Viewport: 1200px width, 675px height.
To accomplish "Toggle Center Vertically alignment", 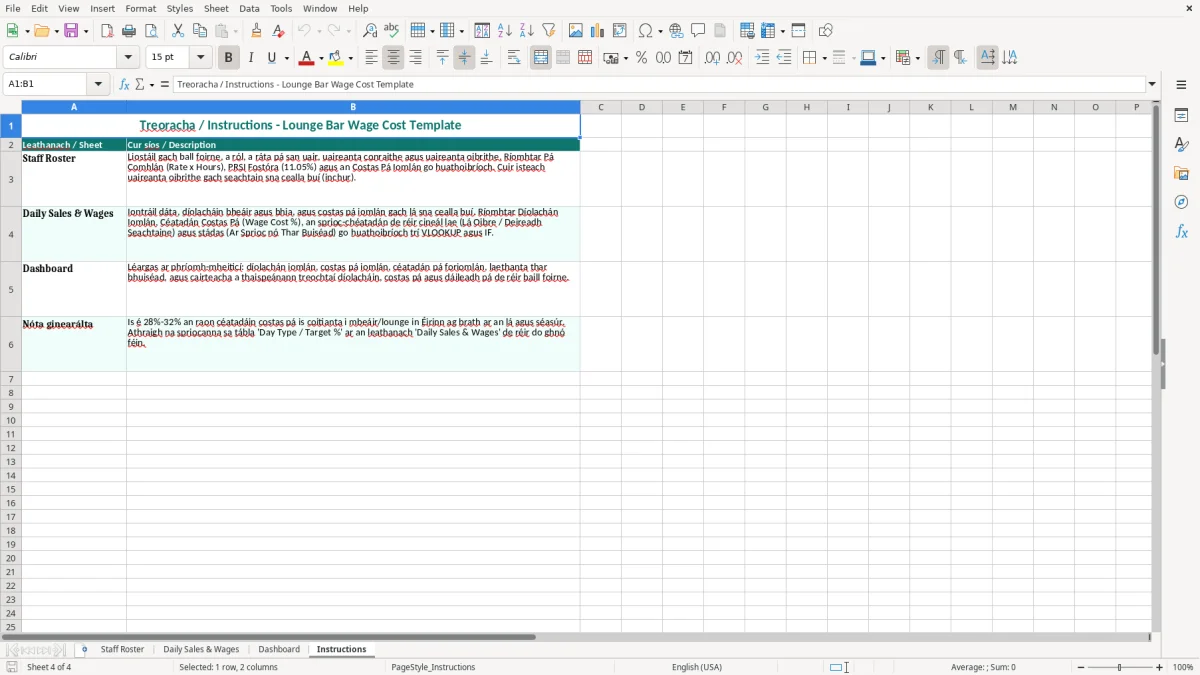I will pyautogui.click(x=464, y=58).
